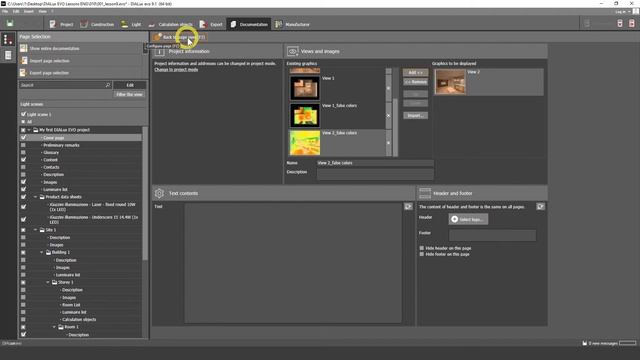Toggle the Content checkbox

pos(23,160)
